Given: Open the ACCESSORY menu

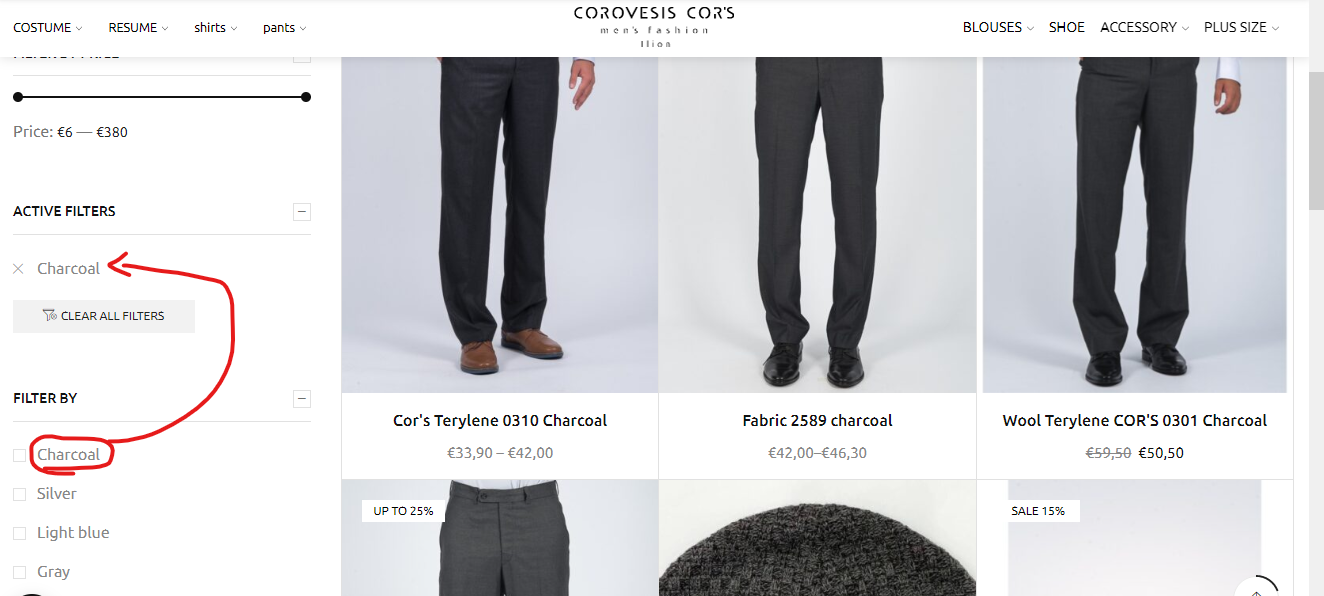Looking at the screenshot, I should (1145, 28).
